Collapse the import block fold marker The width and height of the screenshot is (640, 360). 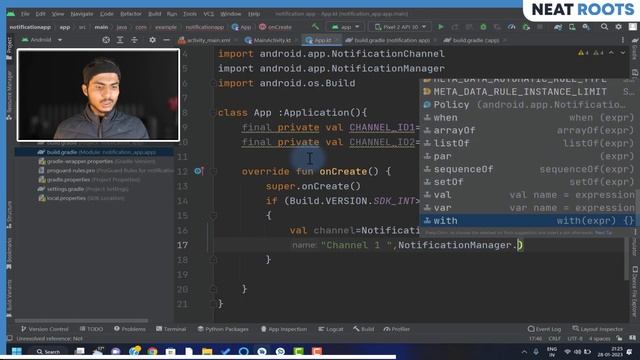(x=213, y=83)
